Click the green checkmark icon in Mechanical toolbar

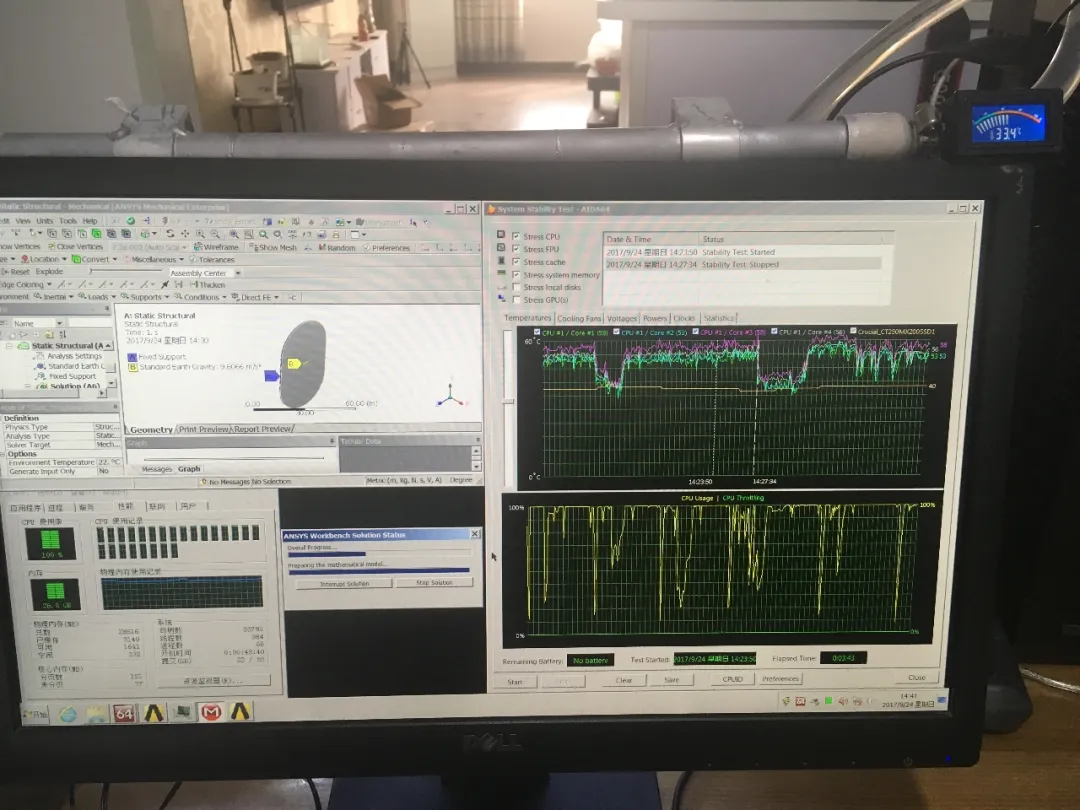point(130,220)
